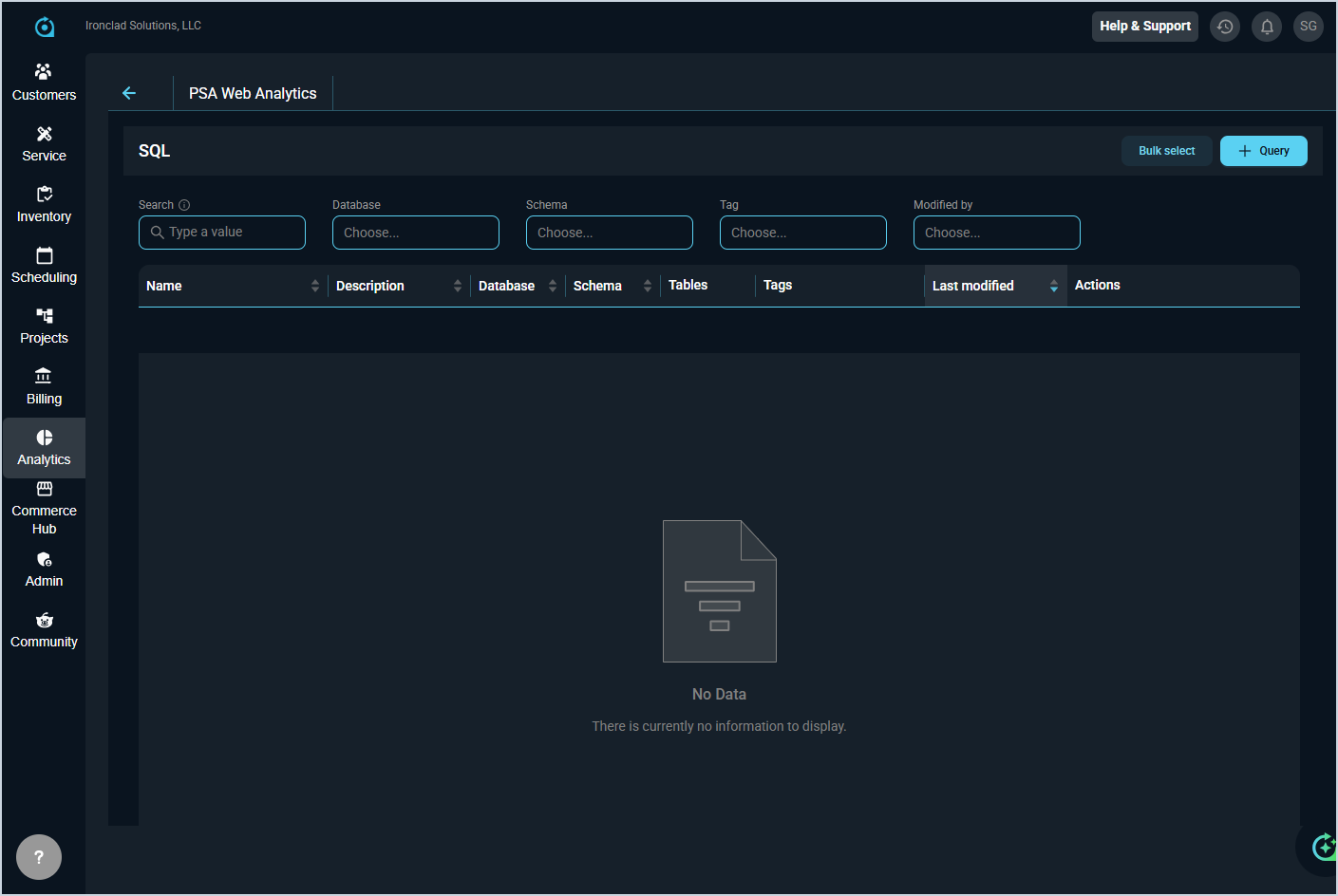Click the back arrow icon

coord(129,93)
